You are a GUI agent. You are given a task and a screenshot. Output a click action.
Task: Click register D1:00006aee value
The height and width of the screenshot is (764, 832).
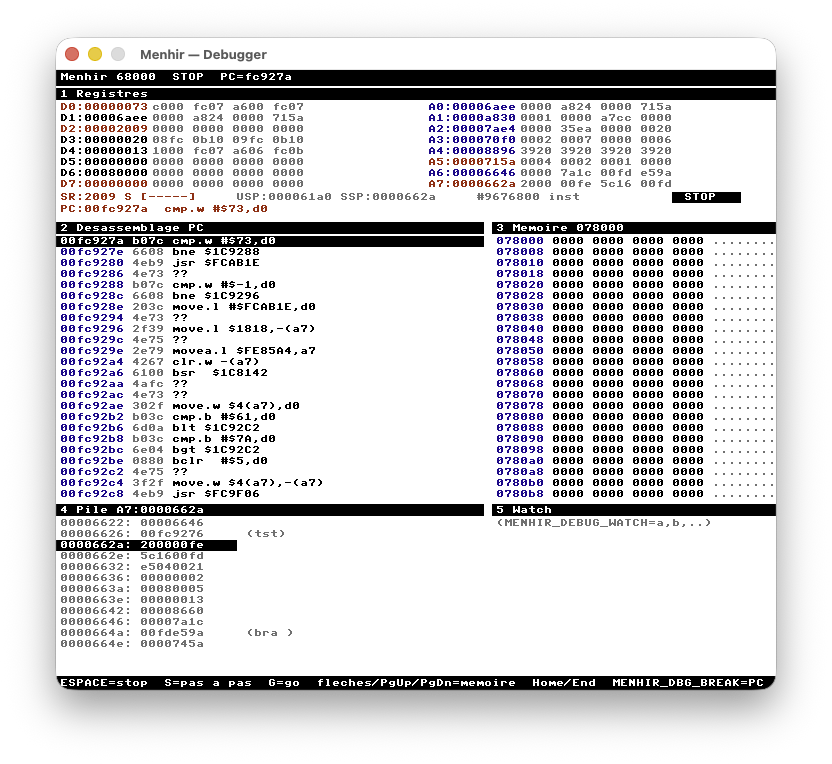coord(104,118)
